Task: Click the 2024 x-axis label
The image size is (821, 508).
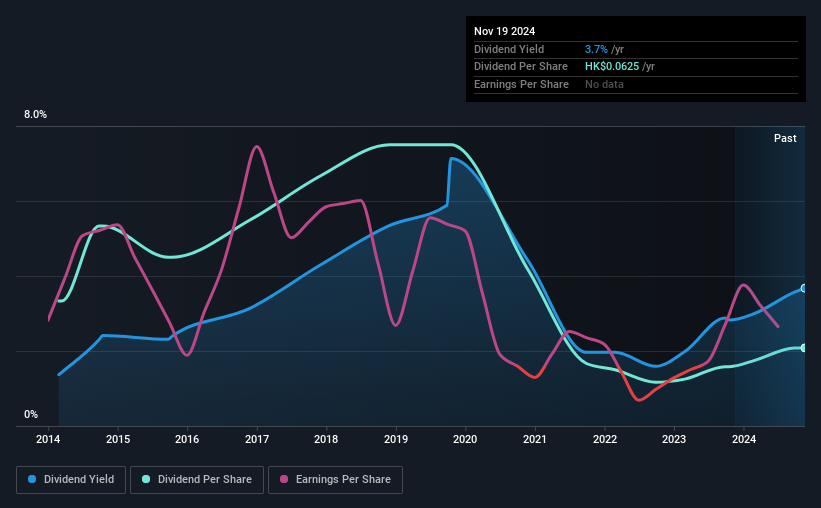Action: point(744,439)
